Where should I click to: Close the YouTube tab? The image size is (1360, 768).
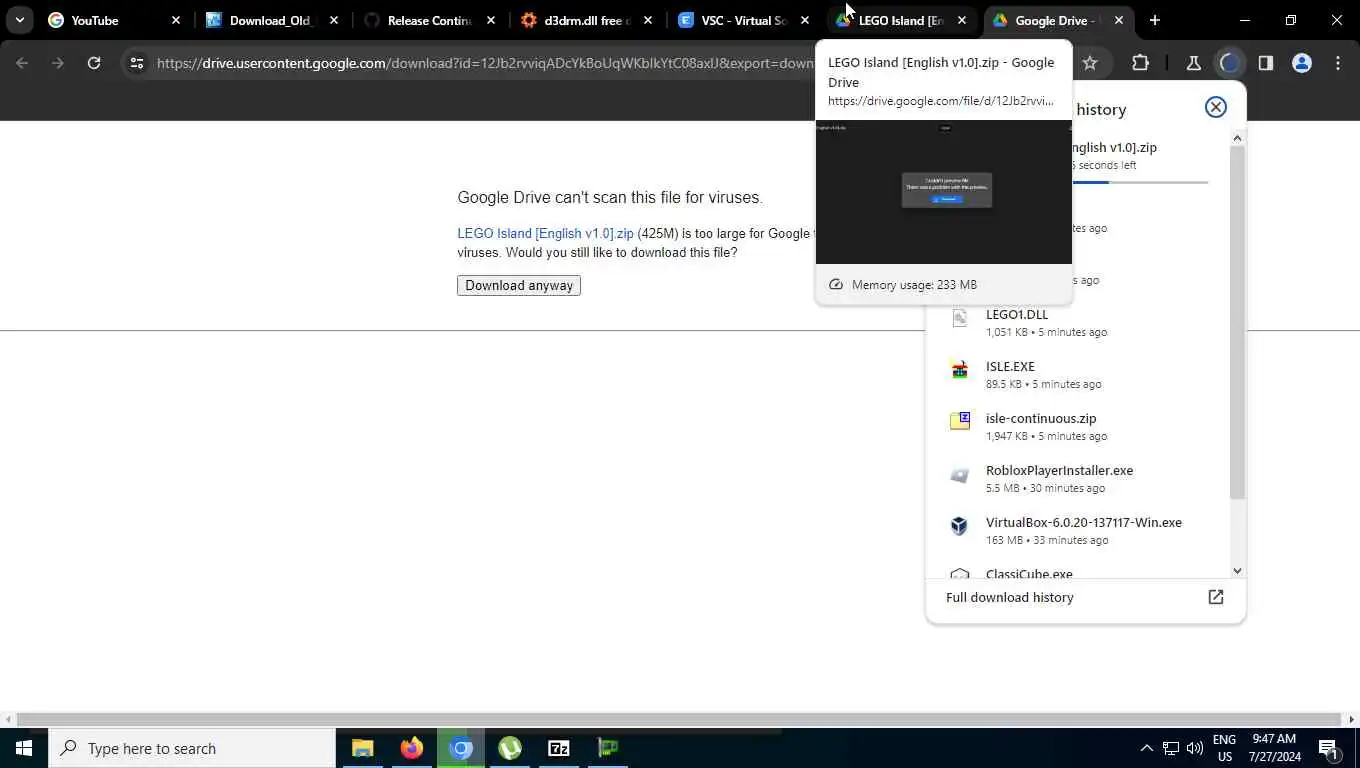(176, 20)
